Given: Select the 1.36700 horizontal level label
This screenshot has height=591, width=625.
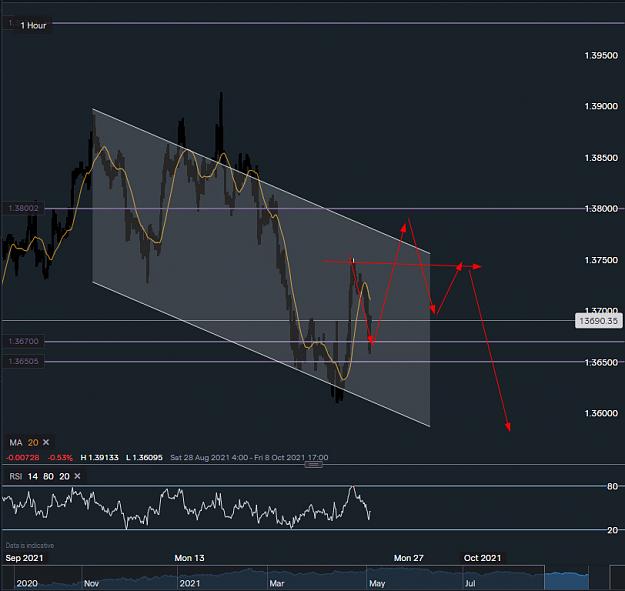Looking at the screenshot, I should tap(23, 341).
